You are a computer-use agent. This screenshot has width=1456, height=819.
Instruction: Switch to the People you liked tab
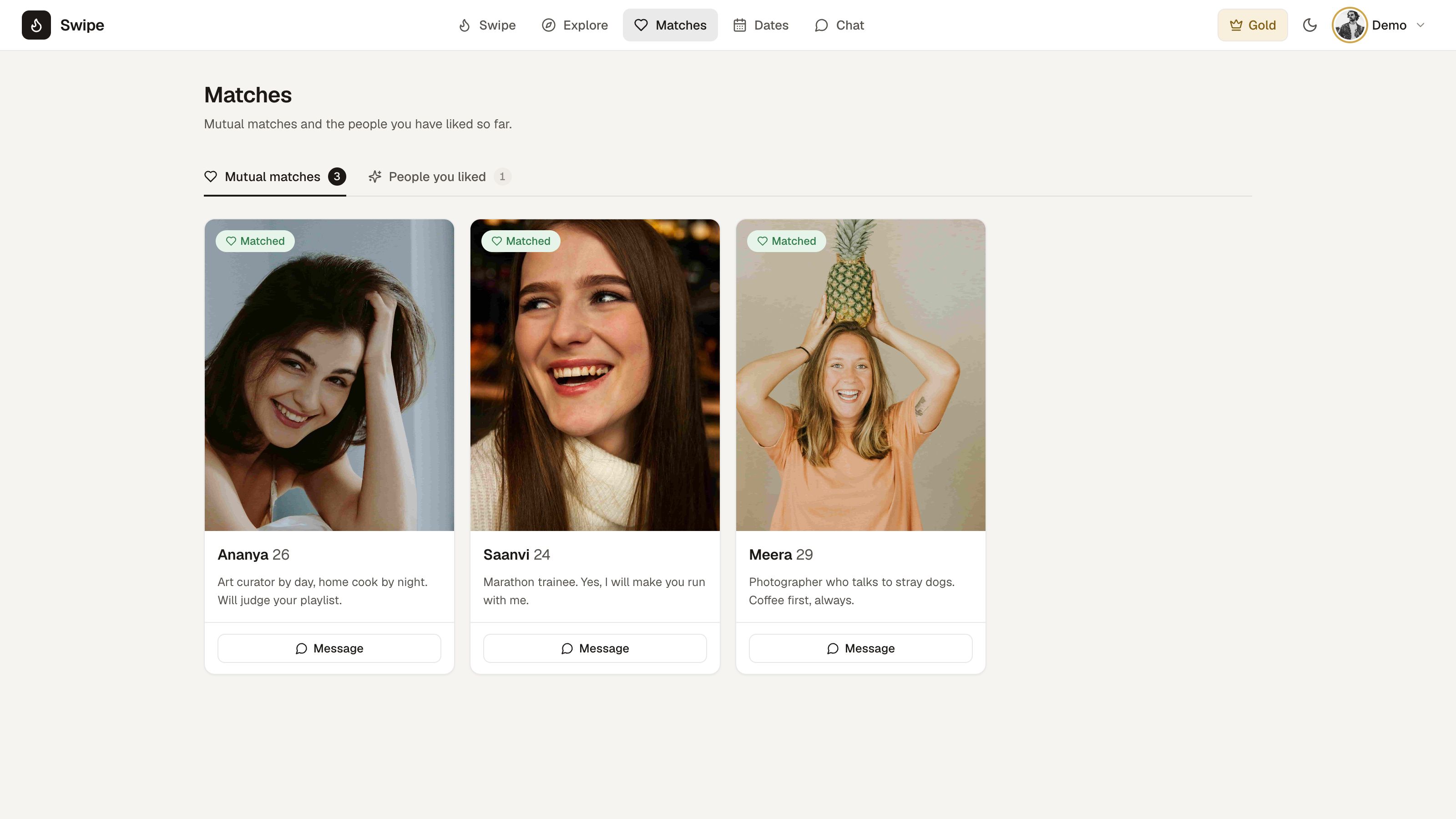pos(440,177)
